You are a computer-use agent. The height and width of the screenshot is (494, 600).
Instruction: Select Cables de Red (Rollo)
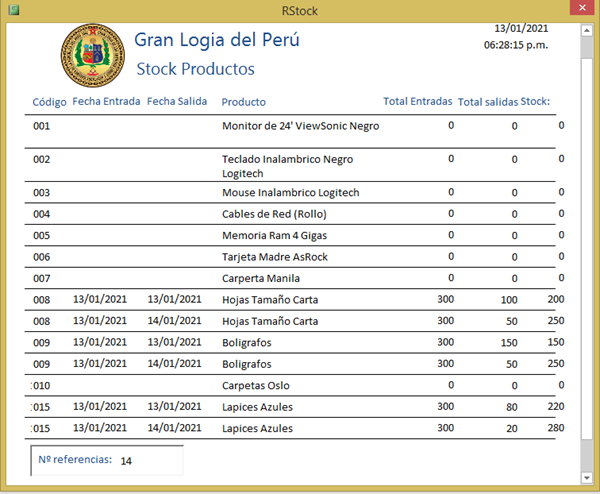click(x=274, y=214)
